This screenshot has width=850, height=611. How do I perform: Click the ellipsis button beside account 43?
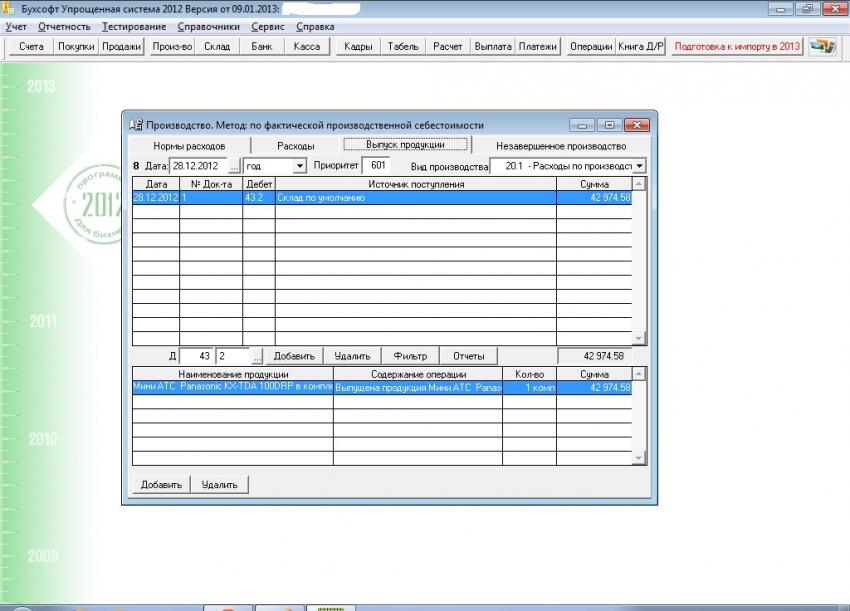(x=256, y=356)
